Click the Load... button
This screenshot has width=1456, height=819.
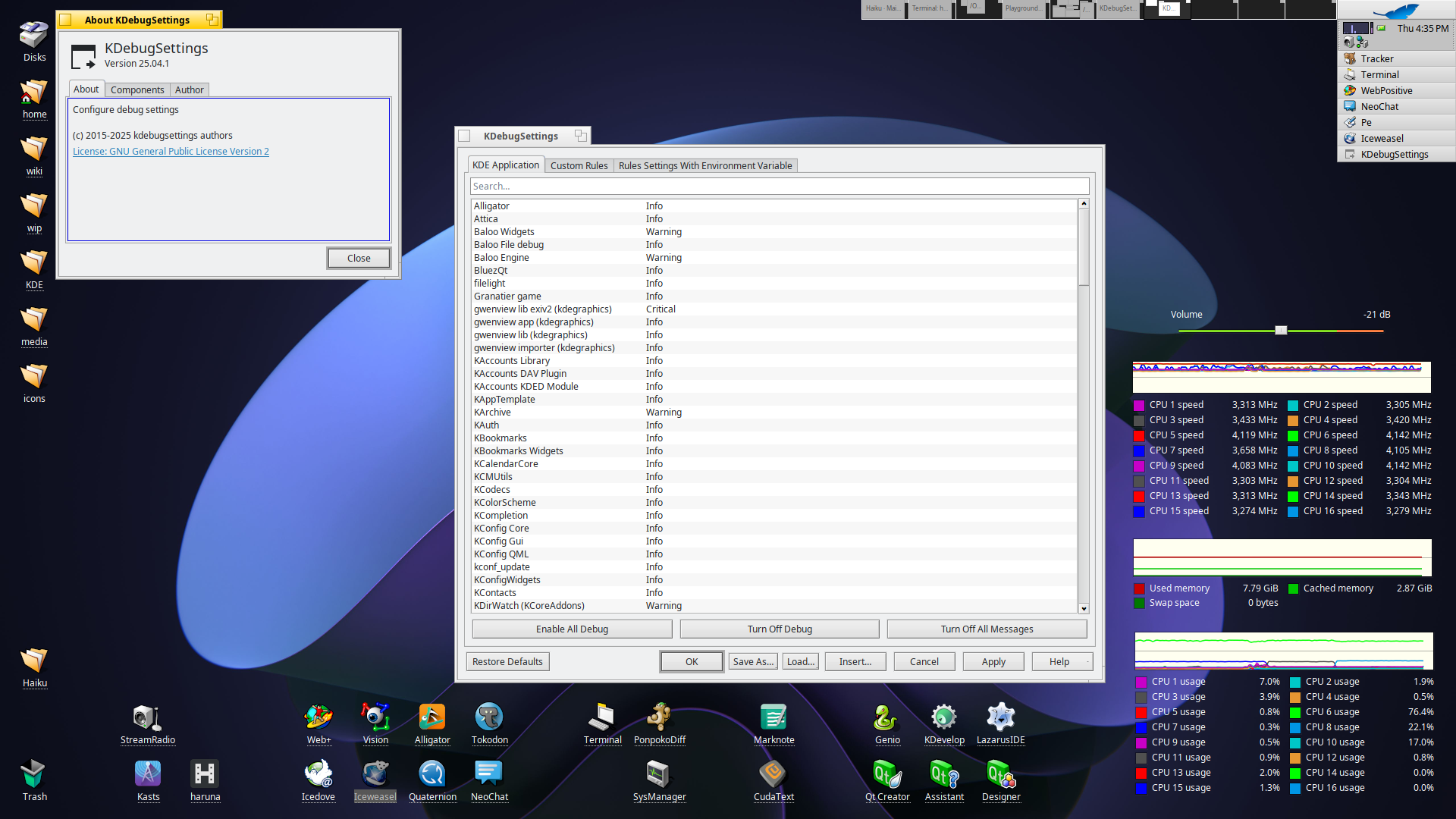[801, 661]
